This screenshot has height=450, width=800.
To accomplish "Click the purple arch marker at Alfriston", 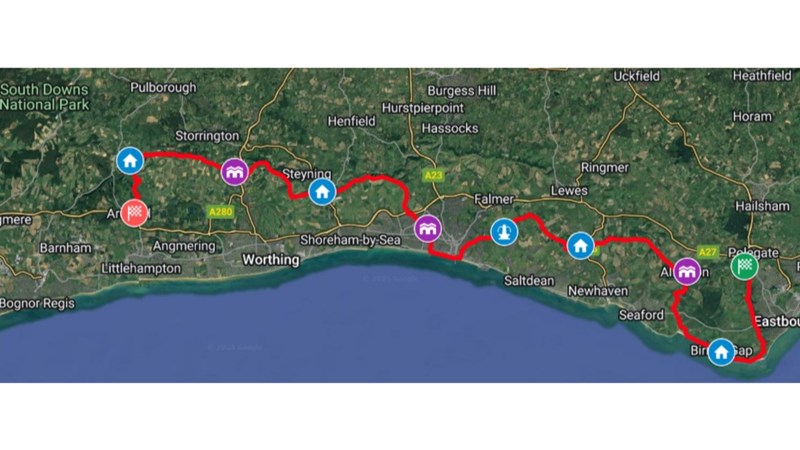I will (x=687, y=271).
